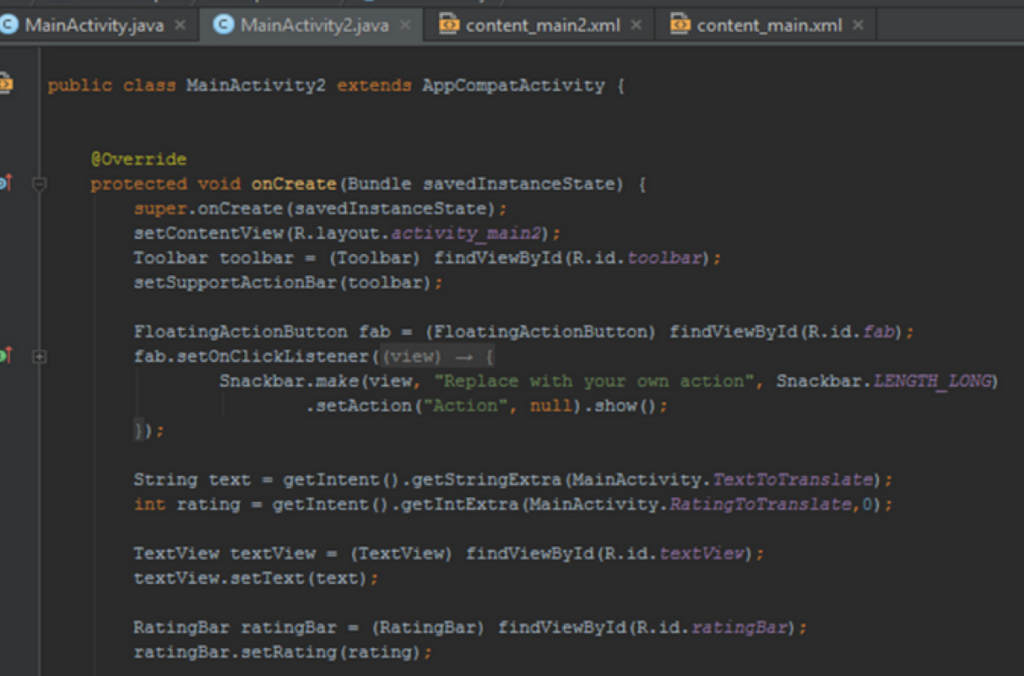Open the content_main2.xml tab

[542, 25]
